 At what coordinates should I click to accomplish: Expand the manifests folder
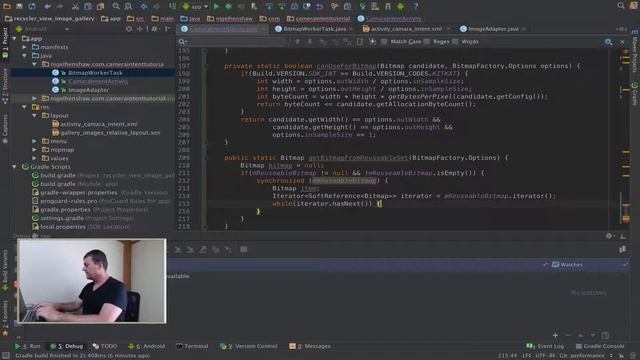pos(24,47)
